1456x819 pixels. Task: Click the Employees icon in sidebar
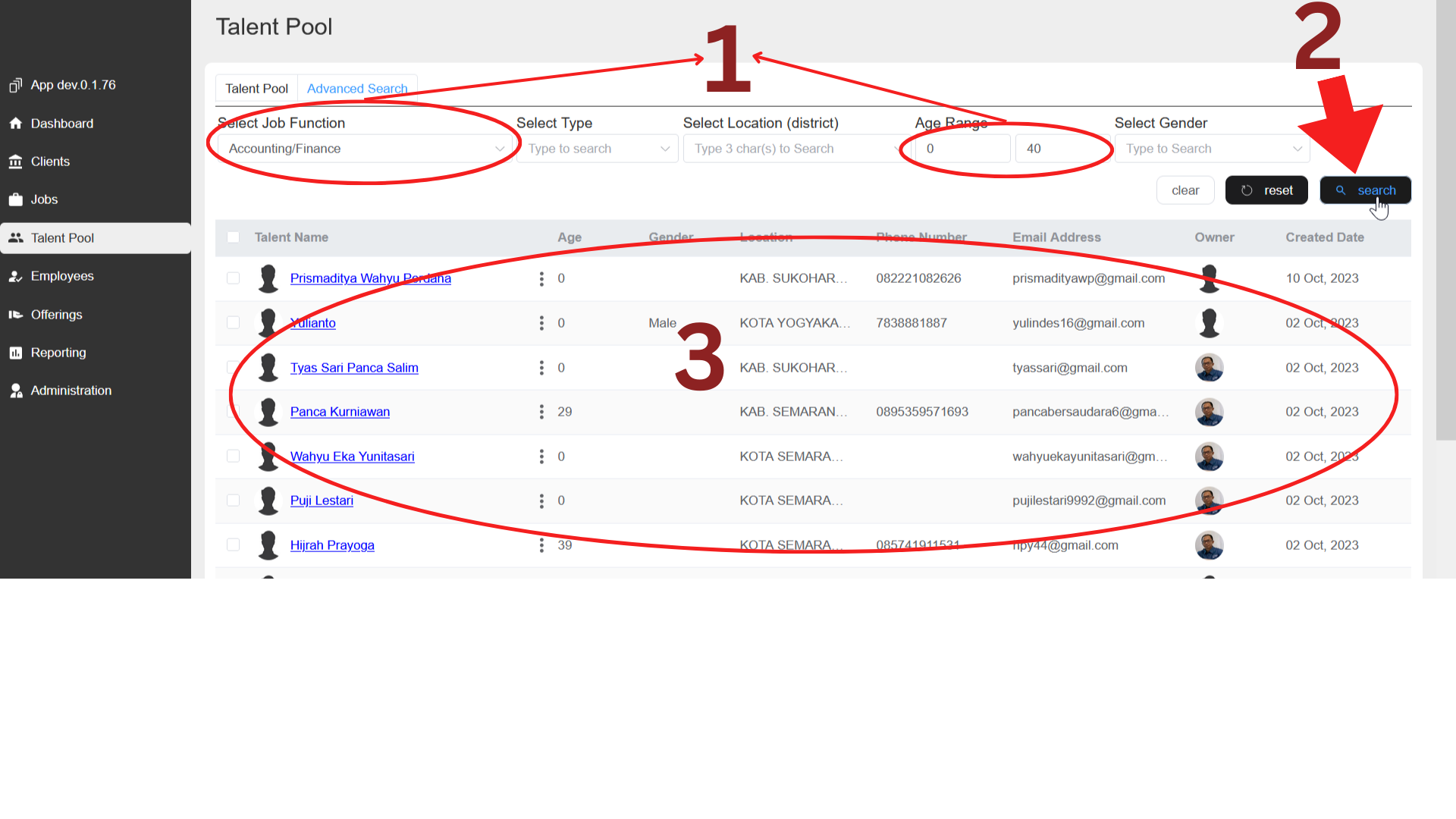click(x=15, y=276)
